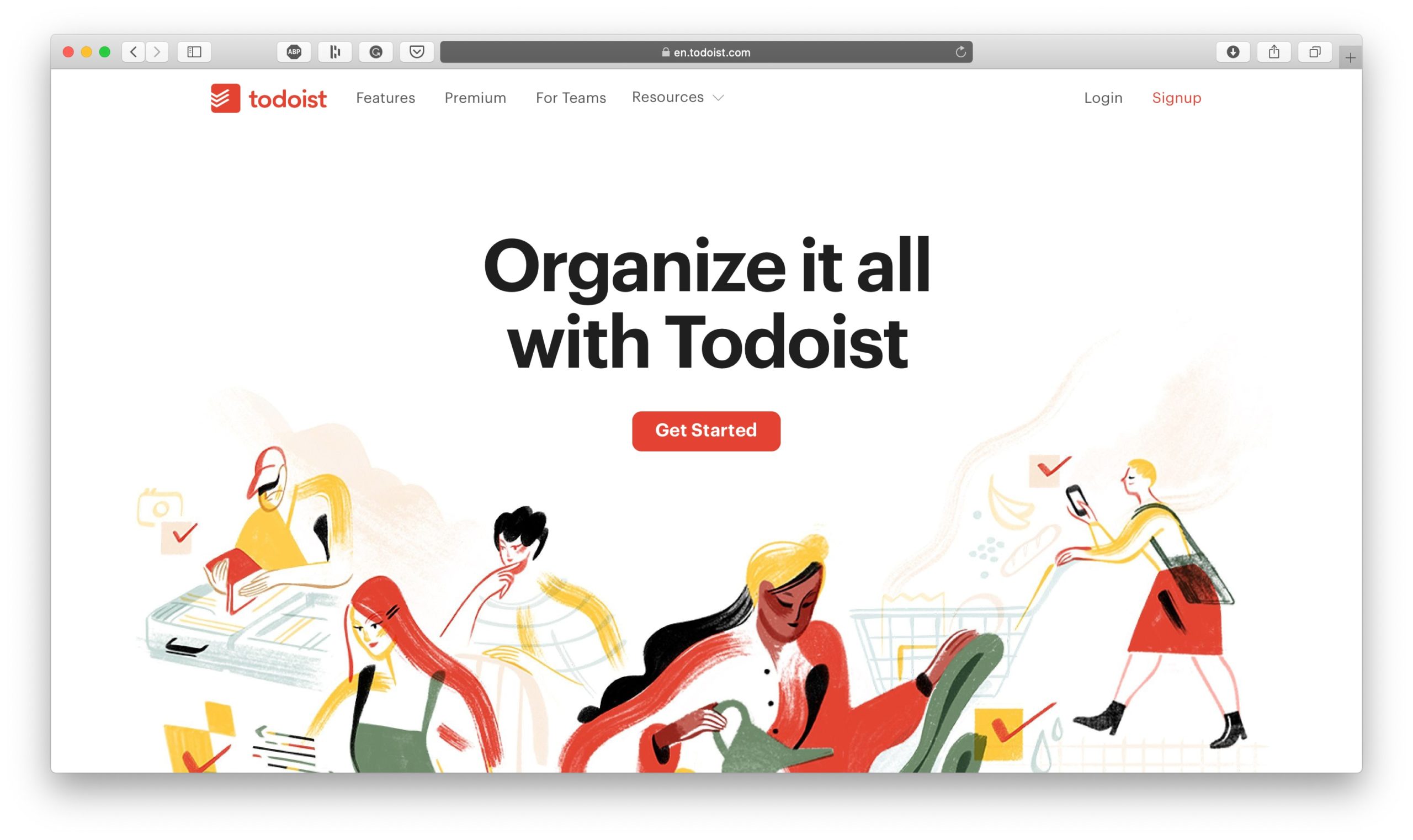The width and height of the screenshot is (1413, 840).
Task: Click the analytics/stats icon in toolbar
Action: pyautogui.click(x=336, y=51)
